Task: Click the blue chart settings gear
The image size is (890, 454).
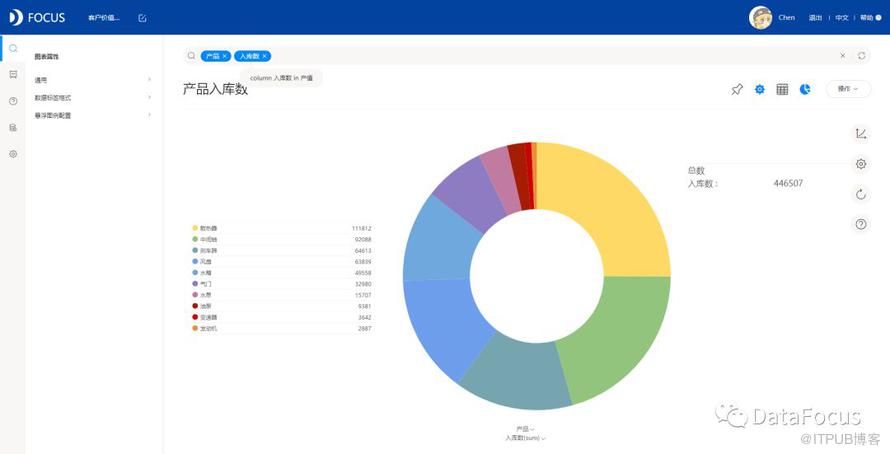Action: tap(759, 89)
